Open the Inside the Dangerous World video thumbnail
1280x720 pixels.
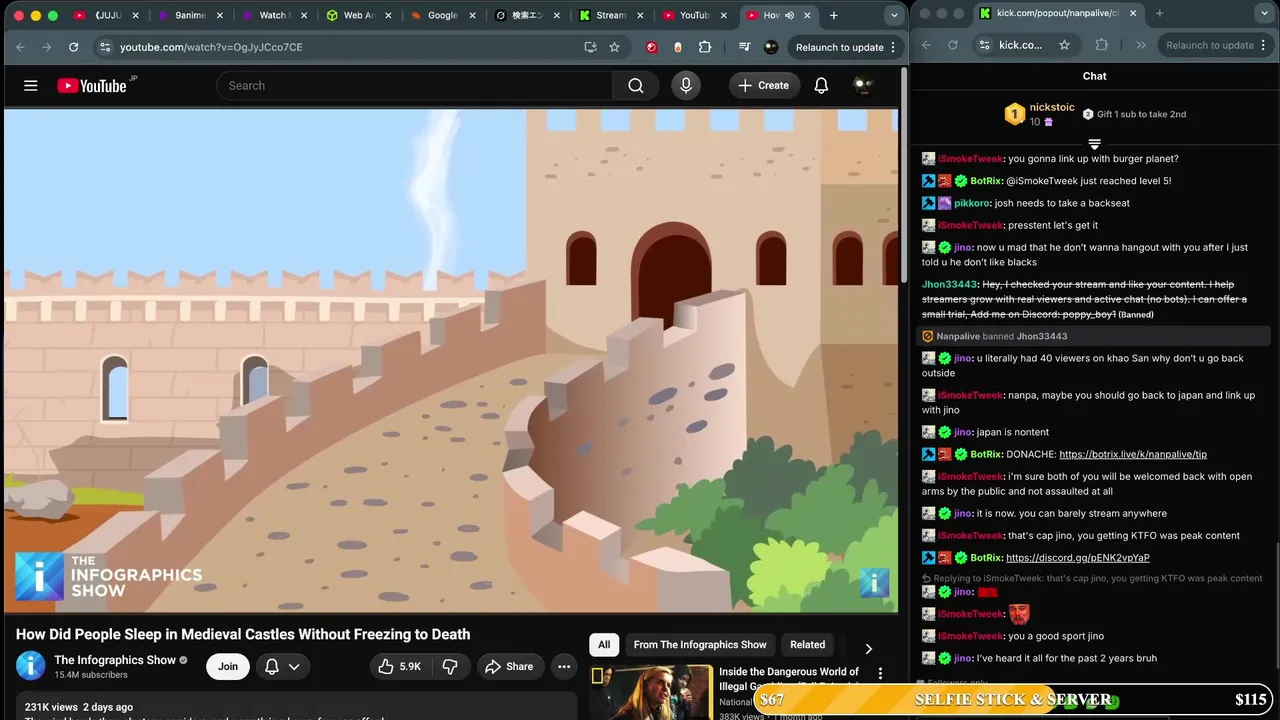(649, 692)
